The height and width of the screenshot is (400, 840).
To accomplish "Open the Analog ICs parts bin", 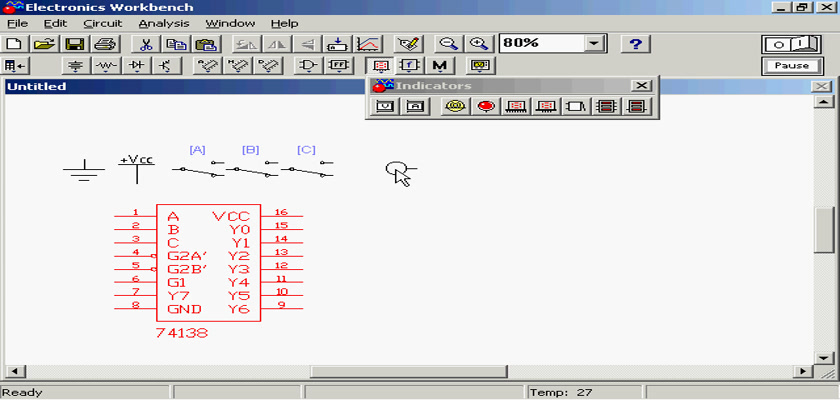I will [x=207, y=65].
